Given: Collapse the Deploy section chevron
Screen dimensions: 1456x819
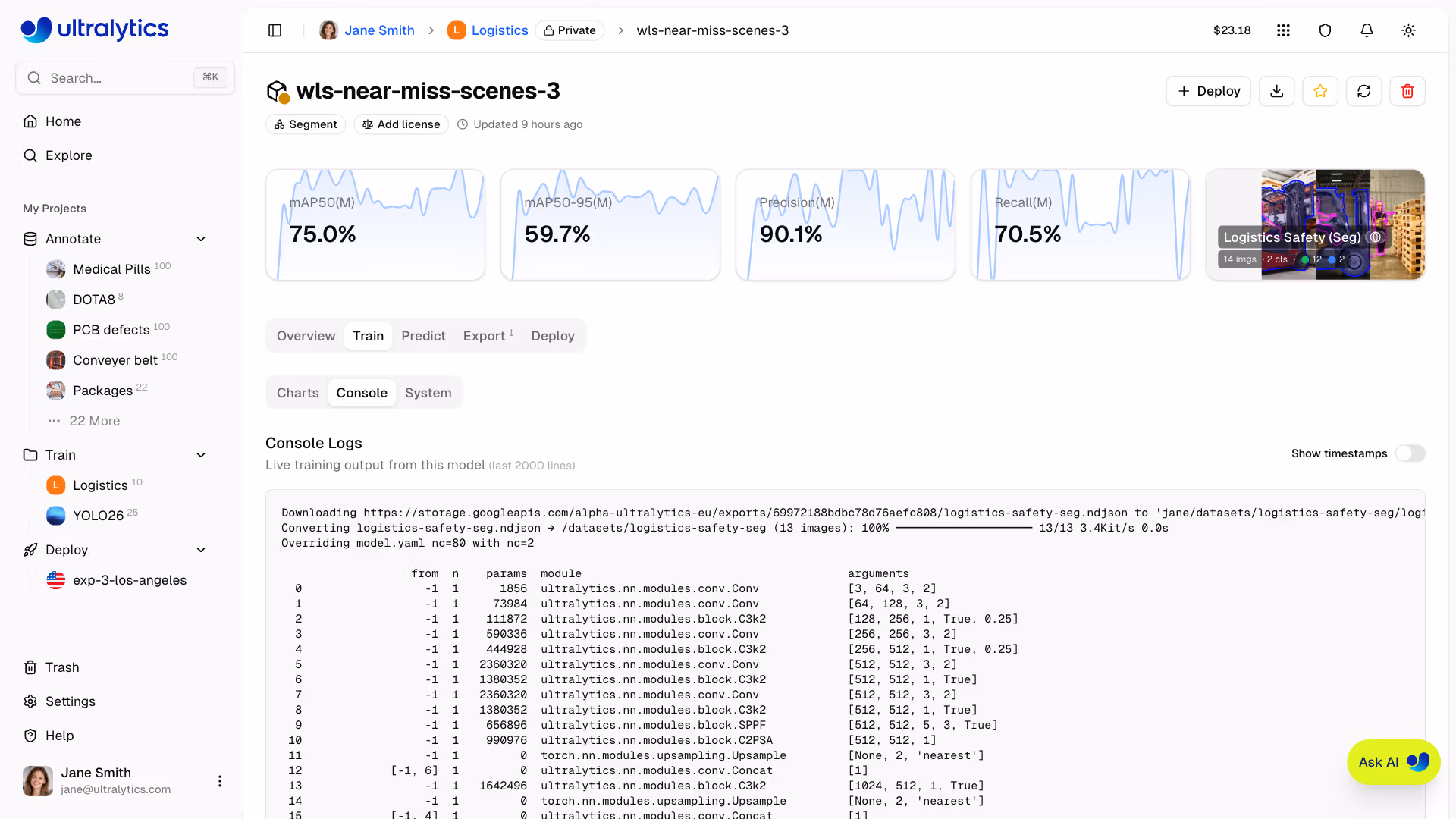Looking at the screenshot, I should pos(201,550).
